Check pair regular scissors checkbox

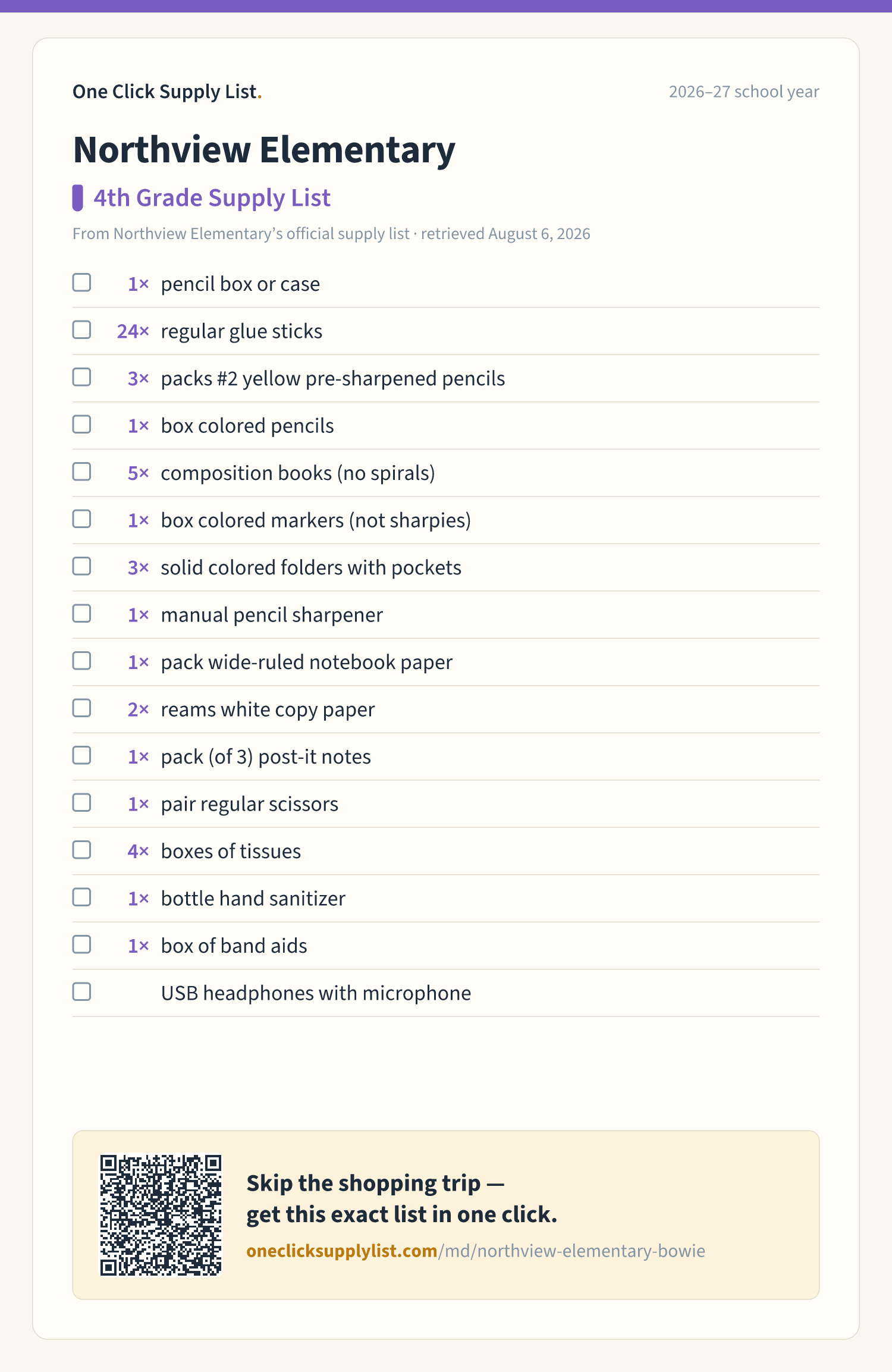click(x=81, y=803)
